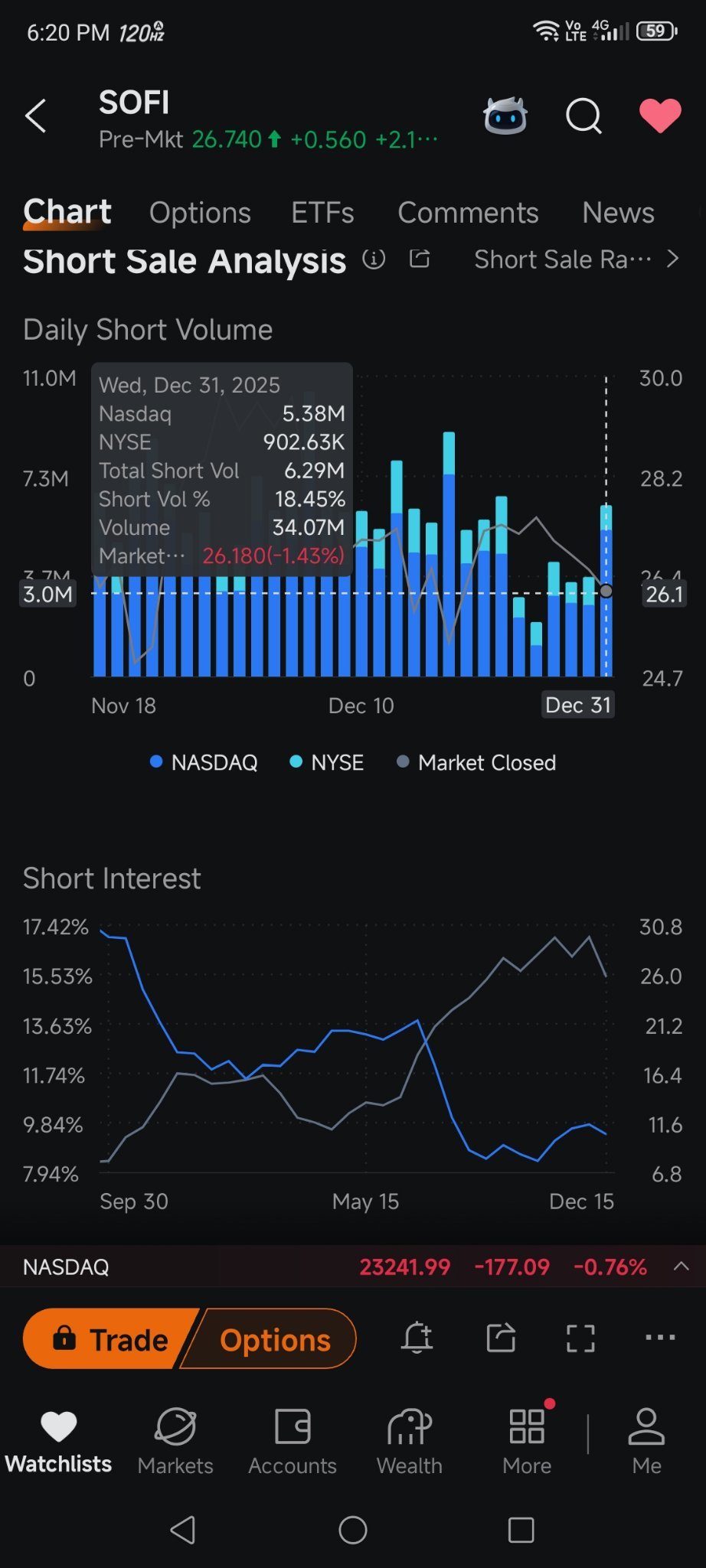Go back using the arrow beside SOFI
The height and width of the screenshot is (1568, 706).
(x=36, y=116)
